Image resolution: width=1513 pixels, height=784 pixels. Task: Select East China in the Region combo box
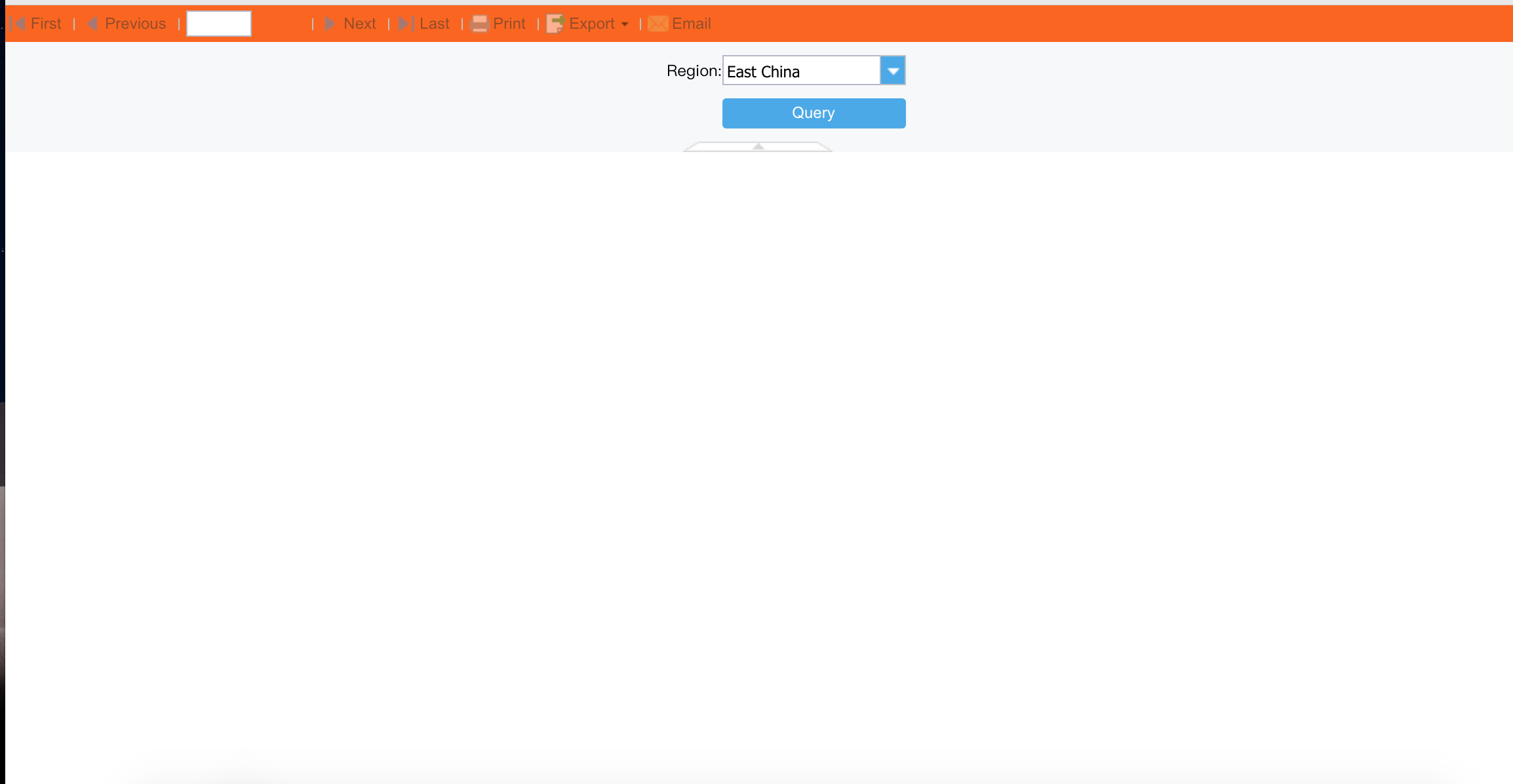coord(800,71)
